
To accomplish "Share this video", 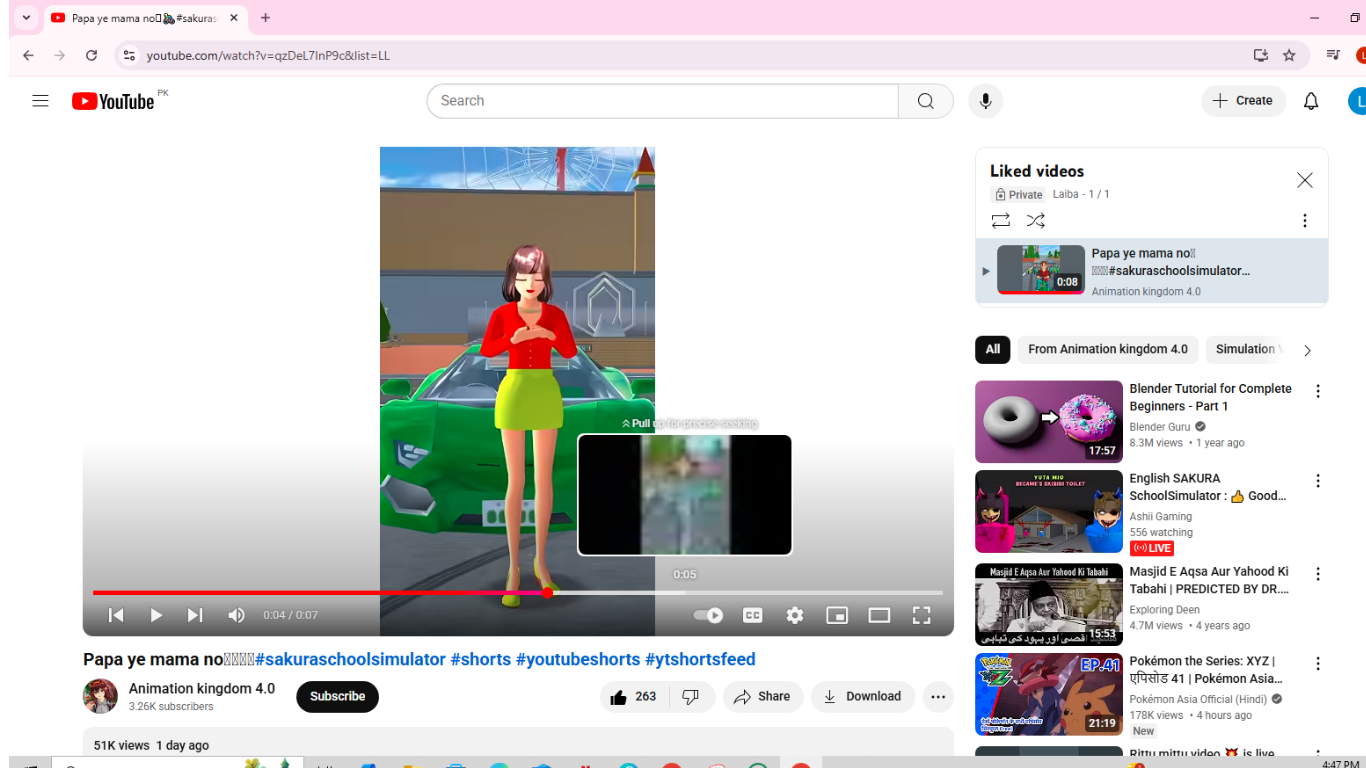I will point(763,697).
